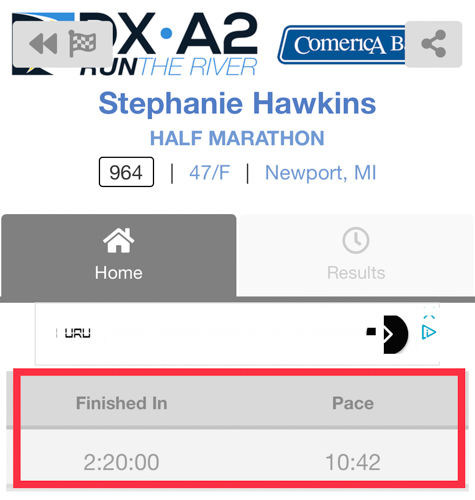This screenshot has height=500, width=475.
Task: Select the HALF MARATHON event label
Action: 237,138
